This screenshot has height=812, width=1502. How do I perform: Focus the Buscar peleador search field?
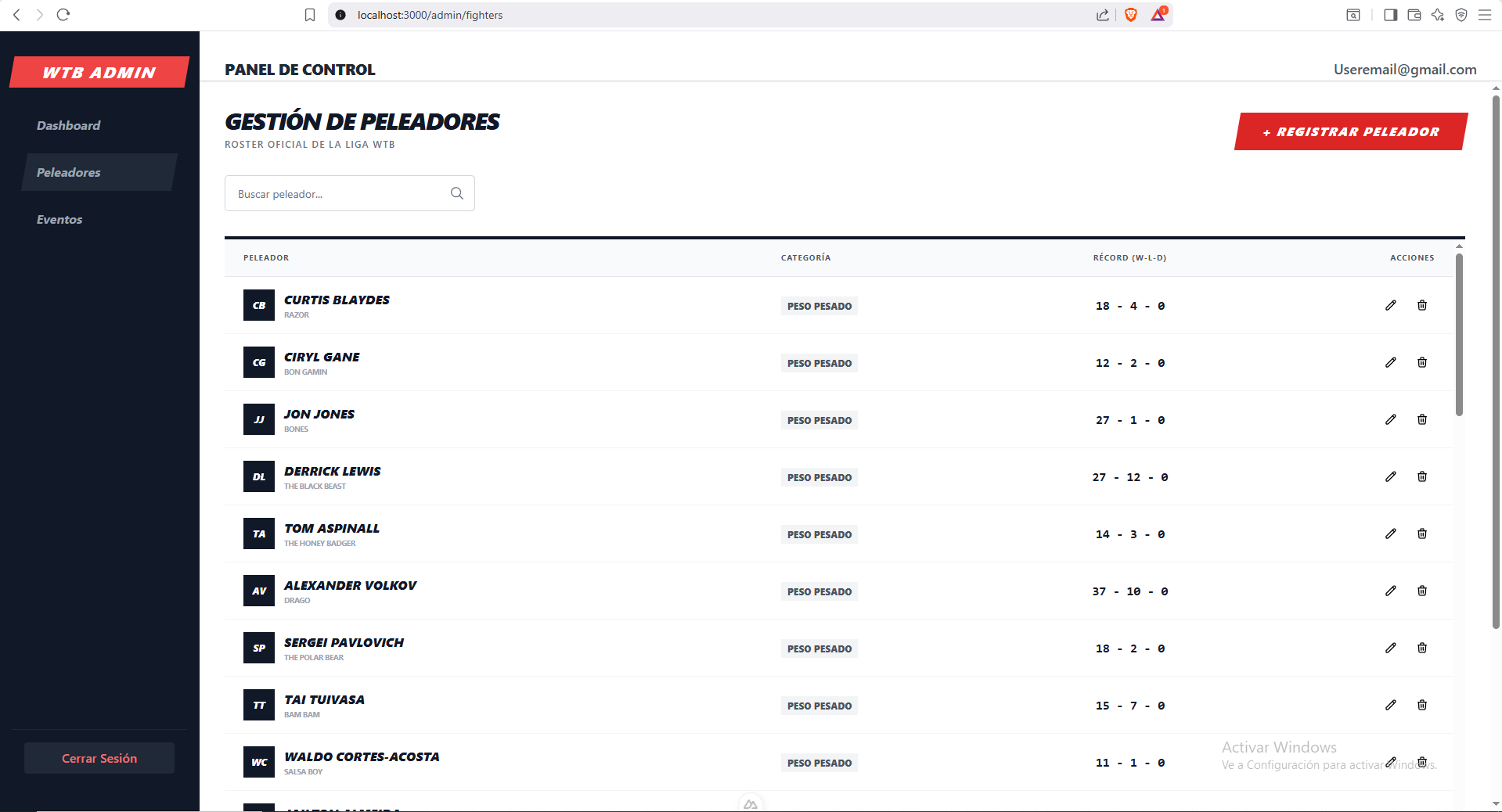[x=340, y=193]
